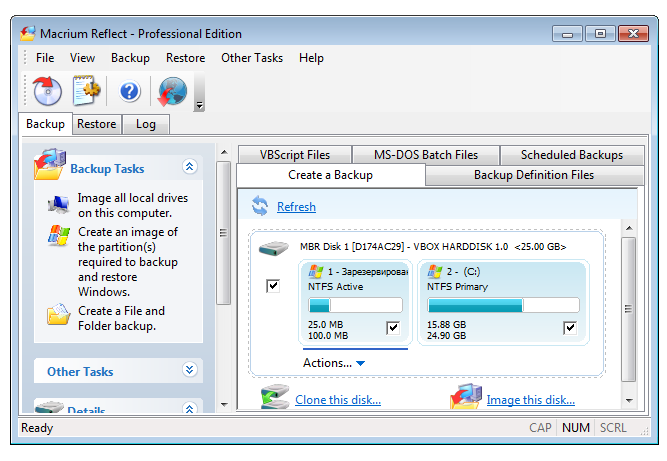Click the restore image disc toolbar icon
This screenshot has height=461, width=667.
point(47,91)
